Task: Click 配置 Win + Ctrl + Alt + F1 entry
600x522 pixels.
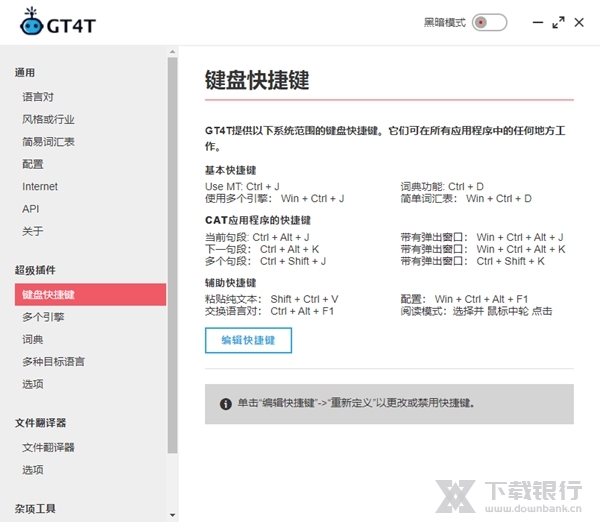Action: (465, 299)
